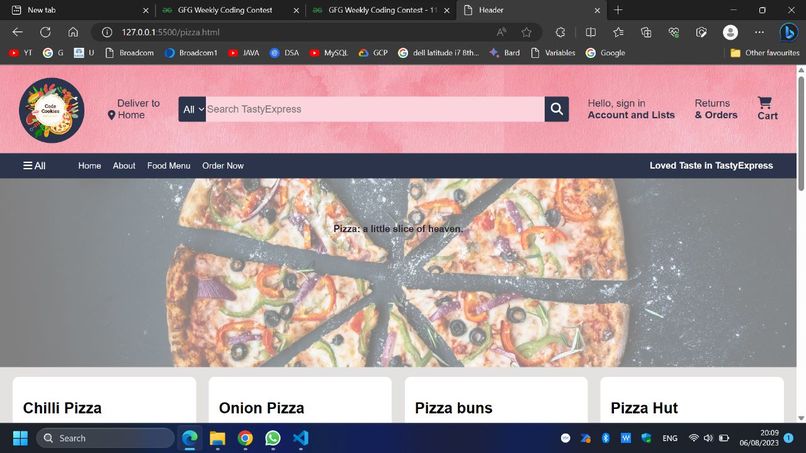Click Hello, sign in Account and Lists
Viewport: 806px width, 453px height.
[631, 109]
